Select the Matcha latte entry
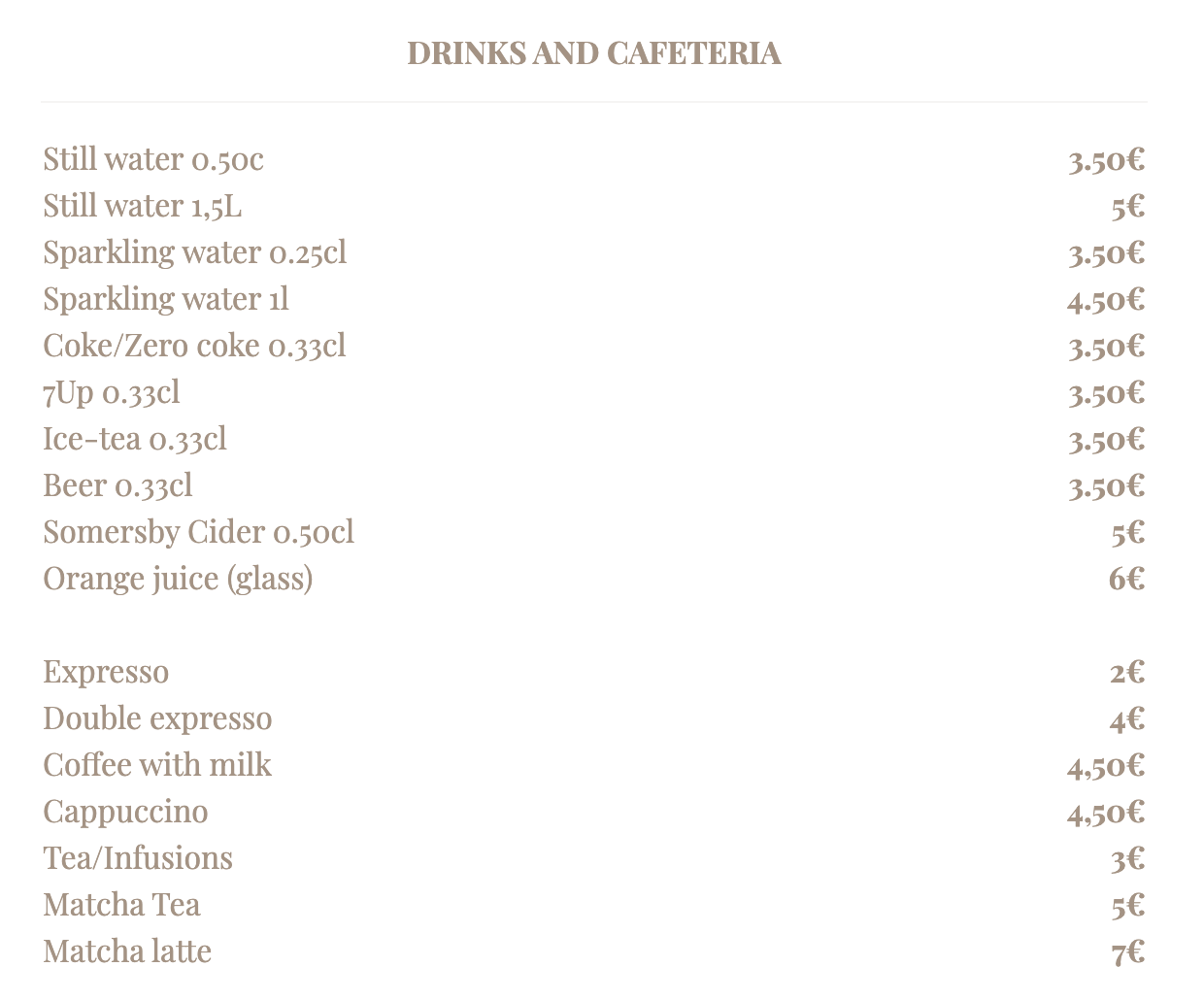This screenshot has width=1204, height=1000. pyautogui.click(x=127, y=951)
